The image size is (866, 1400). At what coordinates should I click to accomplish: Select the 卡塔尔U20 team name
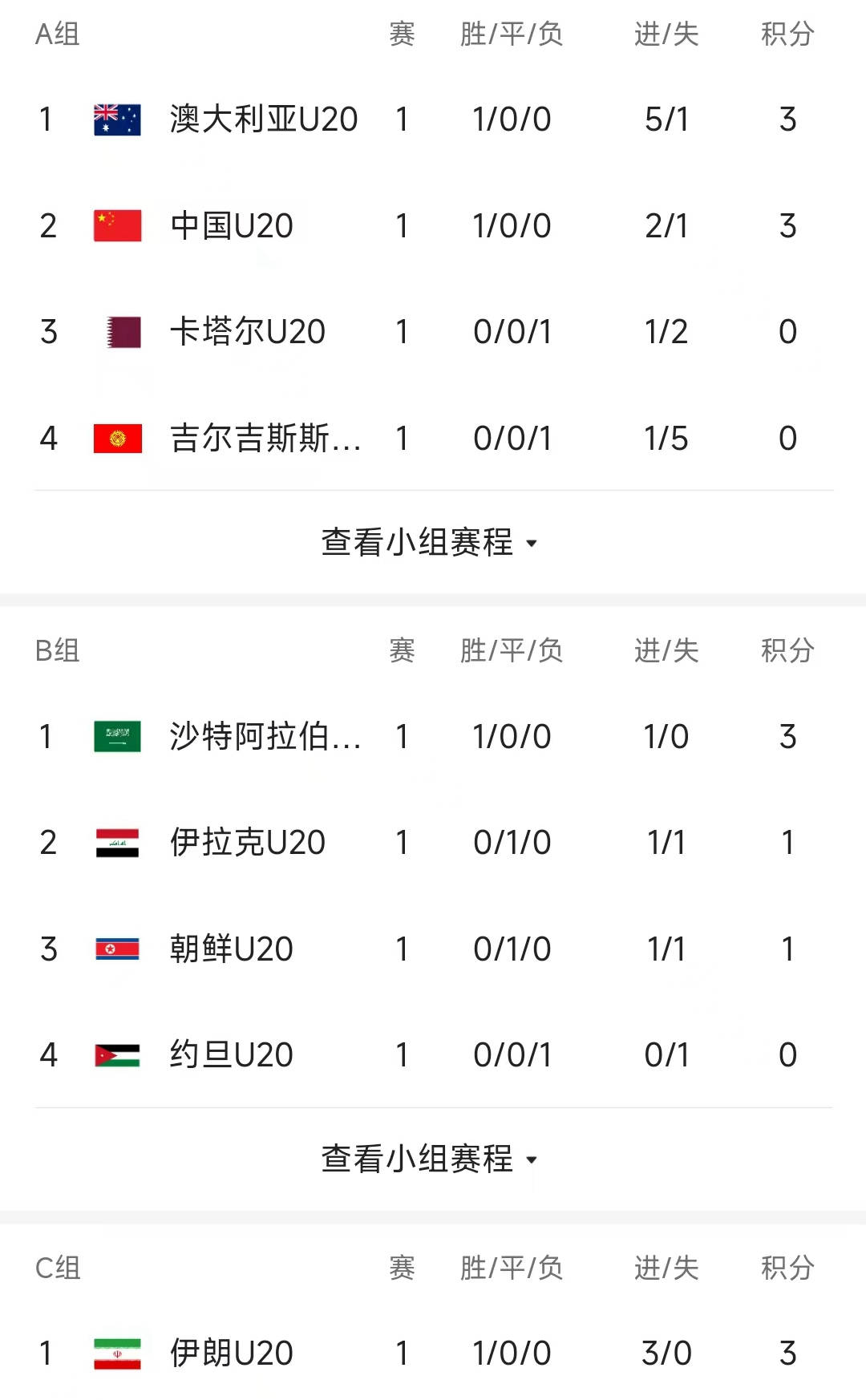click(x=248, y=332)
